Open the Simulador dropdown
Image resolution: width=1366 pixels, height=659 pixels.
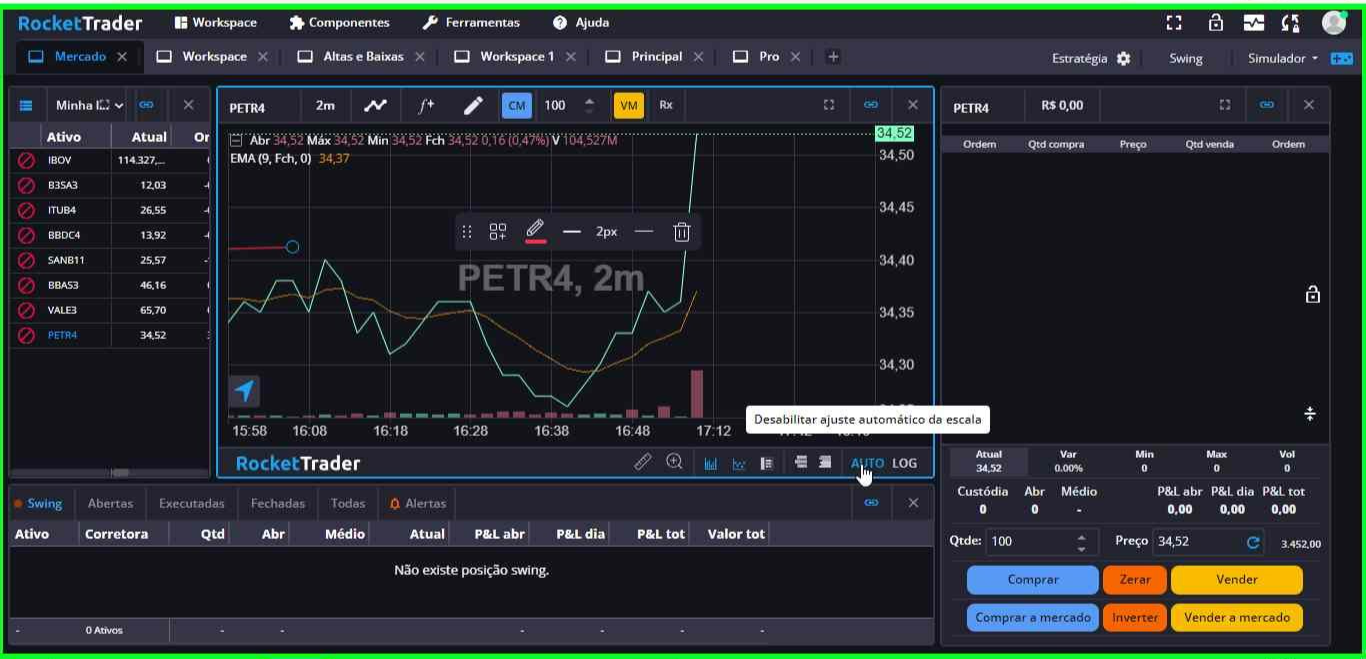pos(1283,58)
